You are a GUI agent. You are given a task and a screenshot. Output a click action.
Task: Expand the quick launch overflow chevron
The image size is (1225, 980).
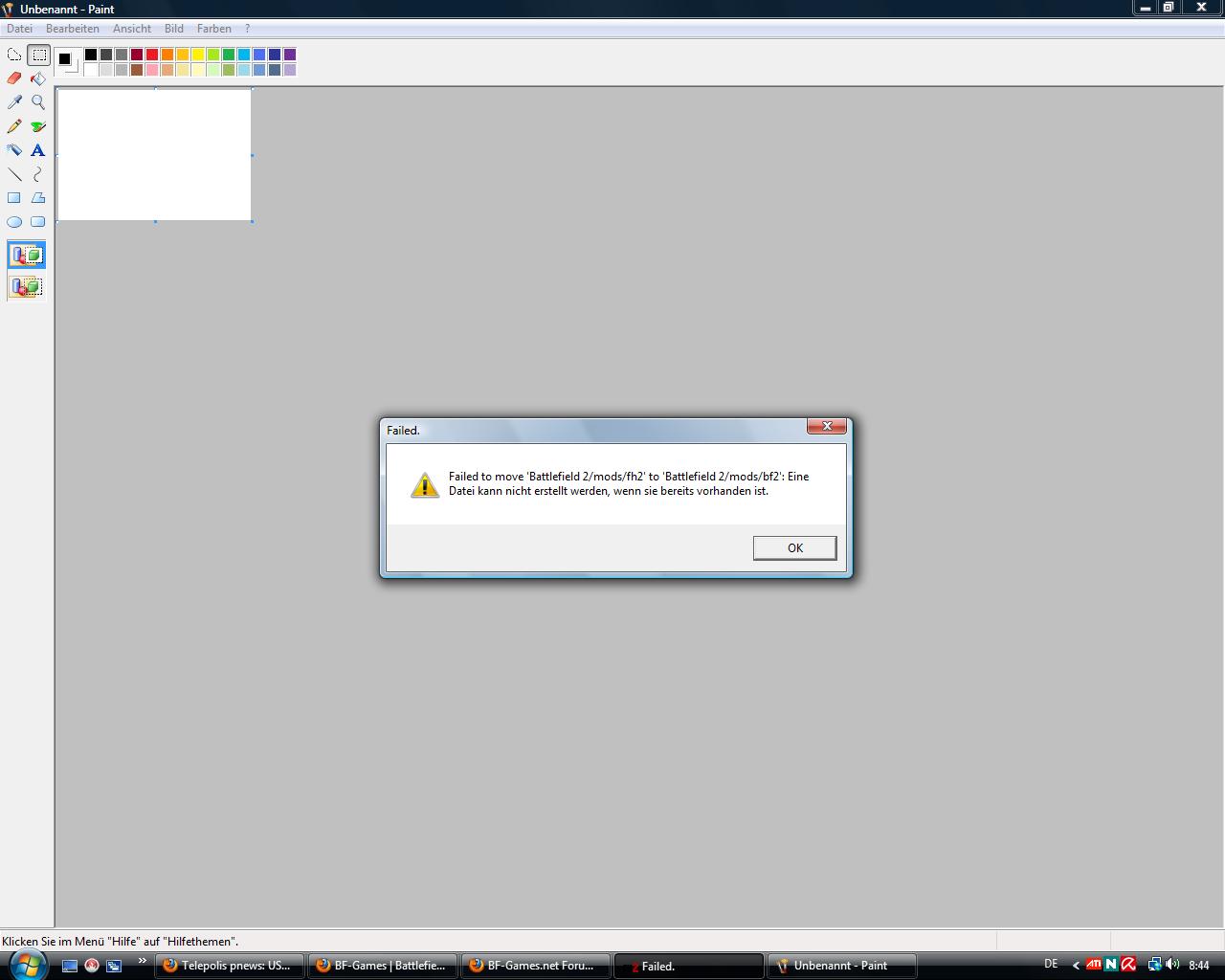pos(143,961)
